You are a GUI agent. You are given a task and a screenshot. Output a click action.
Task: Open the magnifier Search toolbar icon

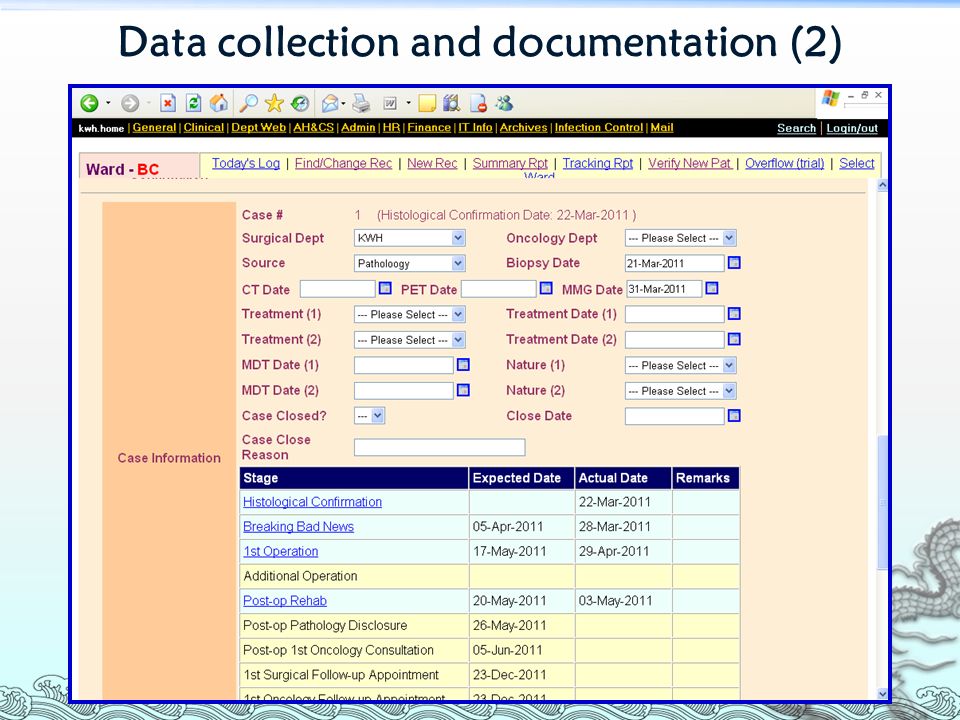click(x=248, y=103)
